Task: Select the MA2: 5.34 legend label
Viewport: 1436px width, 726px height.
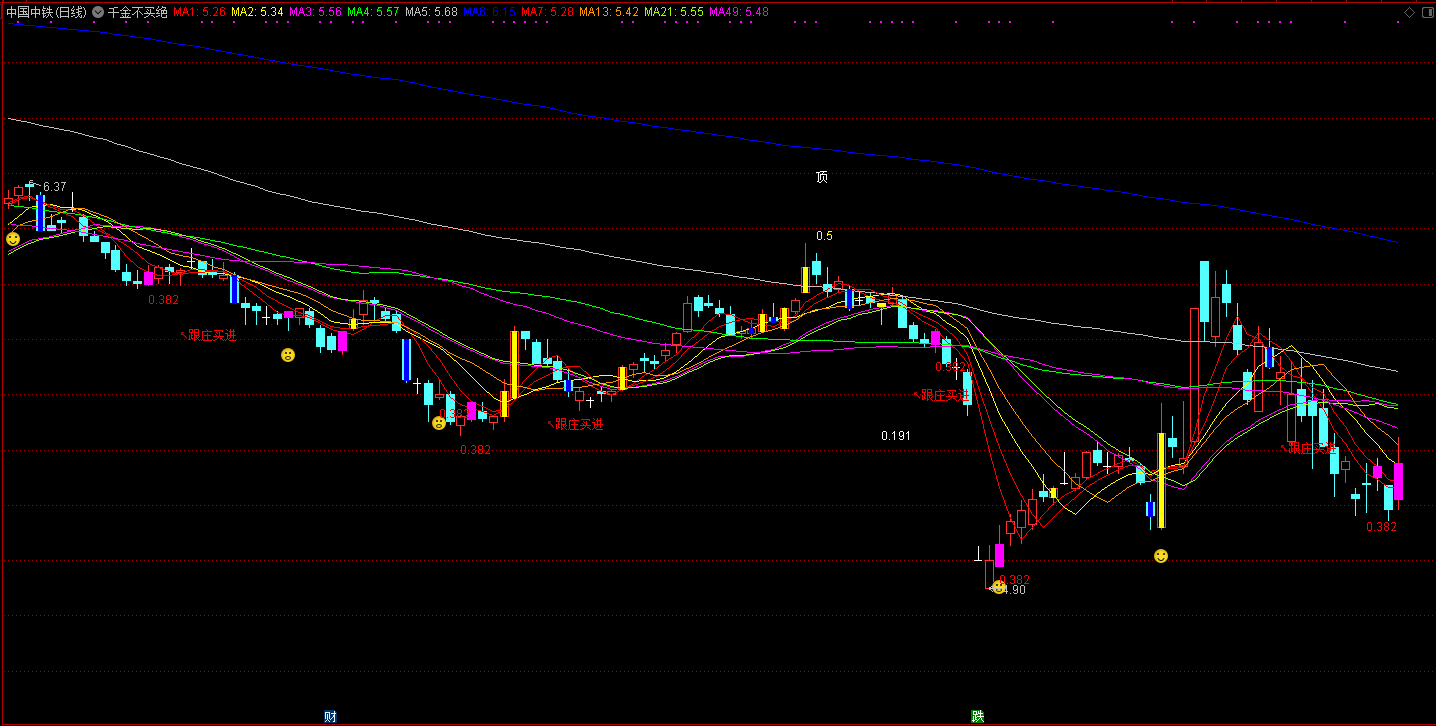Action: 257,12
